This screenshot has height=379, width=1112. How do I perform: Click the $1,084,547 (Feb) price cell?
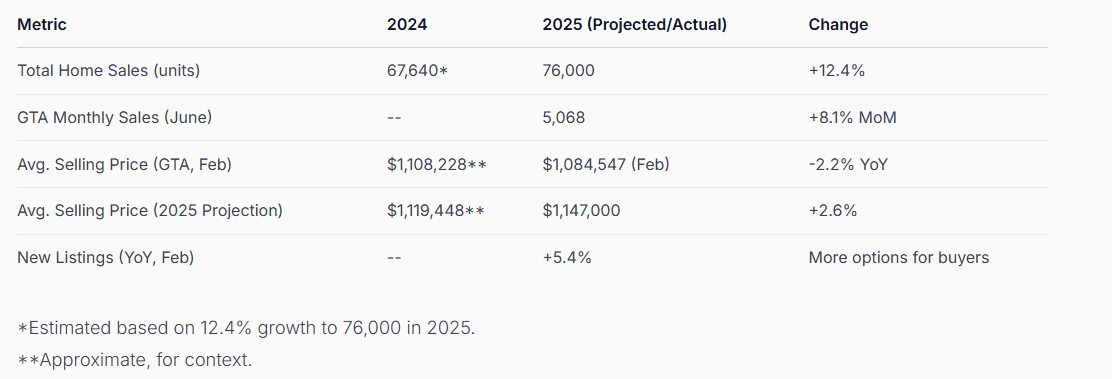point(606,164)
